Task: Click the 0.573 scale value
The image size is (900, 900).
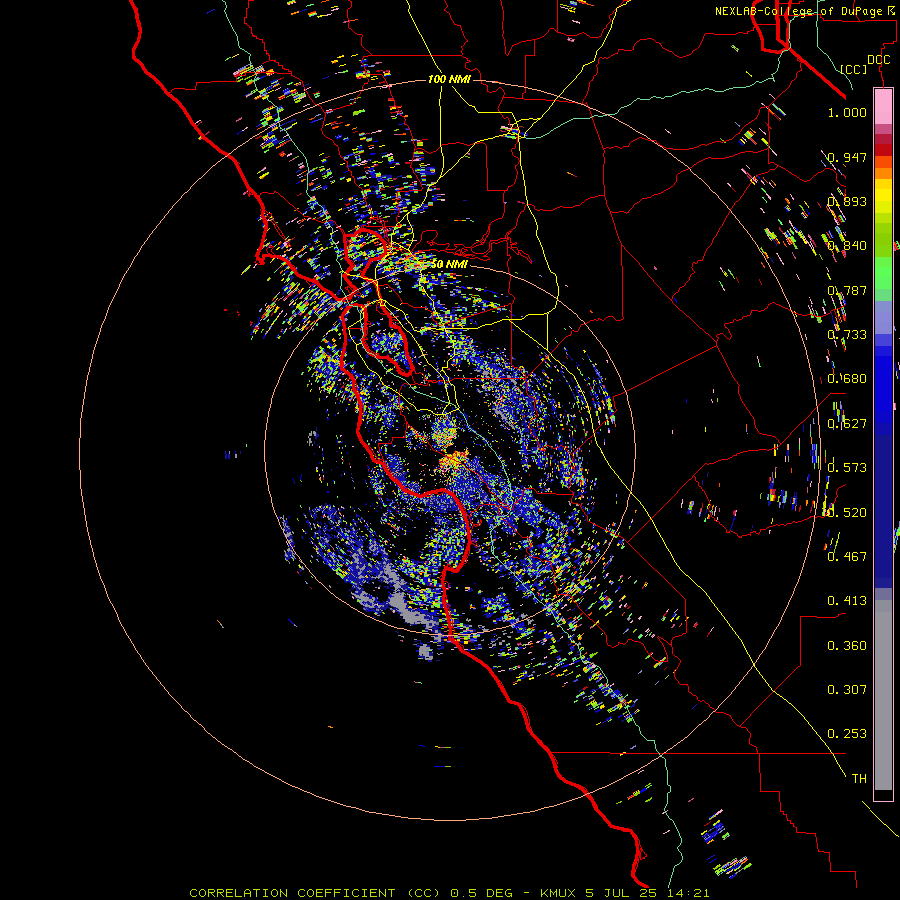Action: click(x=847, y=468)
